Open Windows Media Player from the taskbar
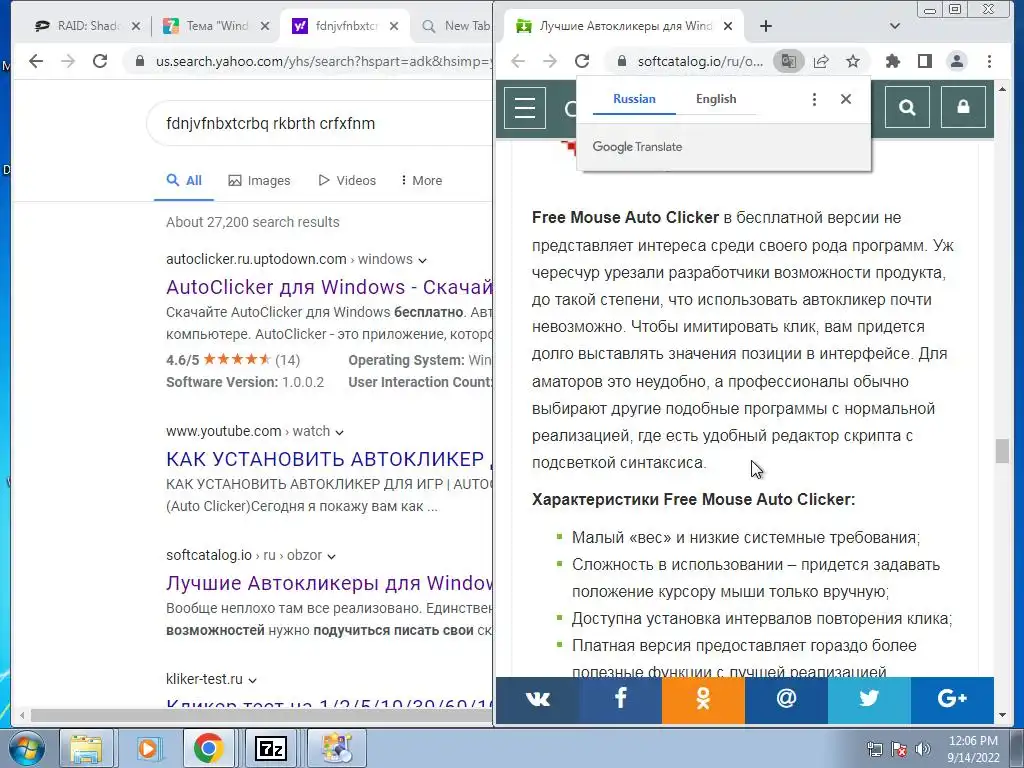 pyautogui.click(x=148, y=748)
